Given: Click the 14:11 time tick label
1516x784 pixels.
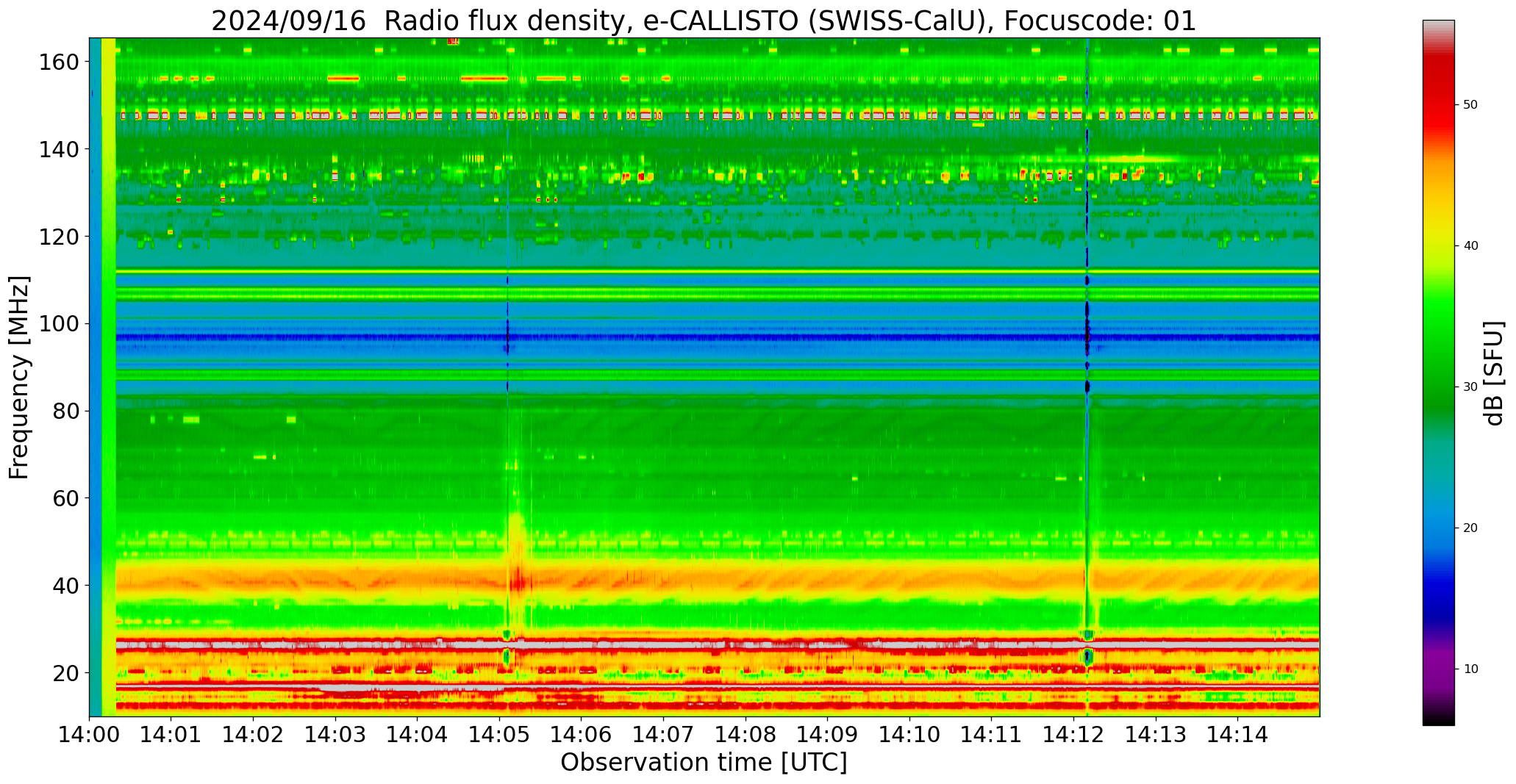Looking at the screenshot, I should click(991, 733).
